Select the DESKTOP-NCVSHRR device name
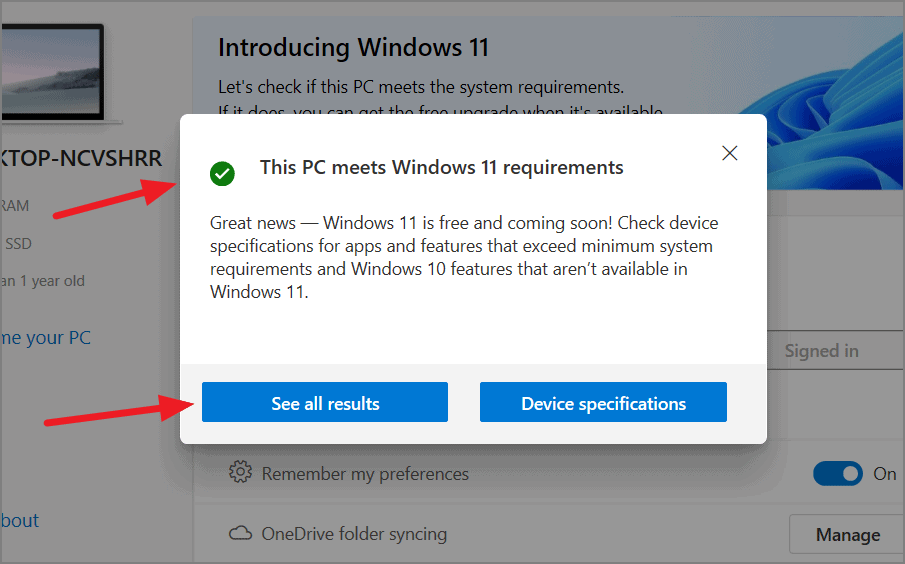 pos(81,158)
